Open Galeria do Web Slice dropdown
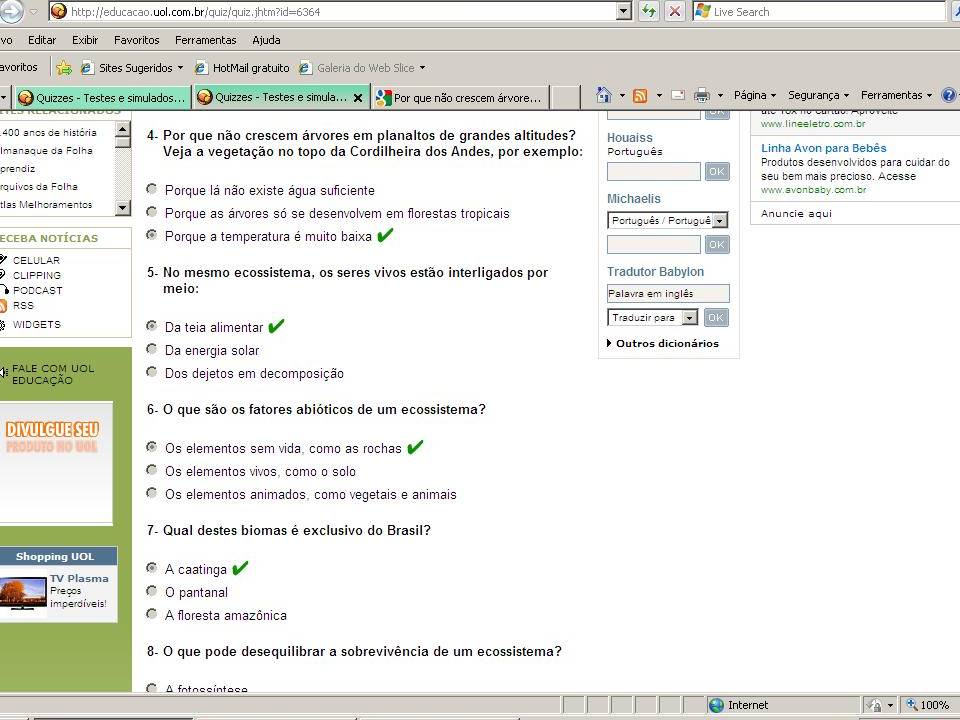Viewport: 960px width, 720px height. (422, 68)
